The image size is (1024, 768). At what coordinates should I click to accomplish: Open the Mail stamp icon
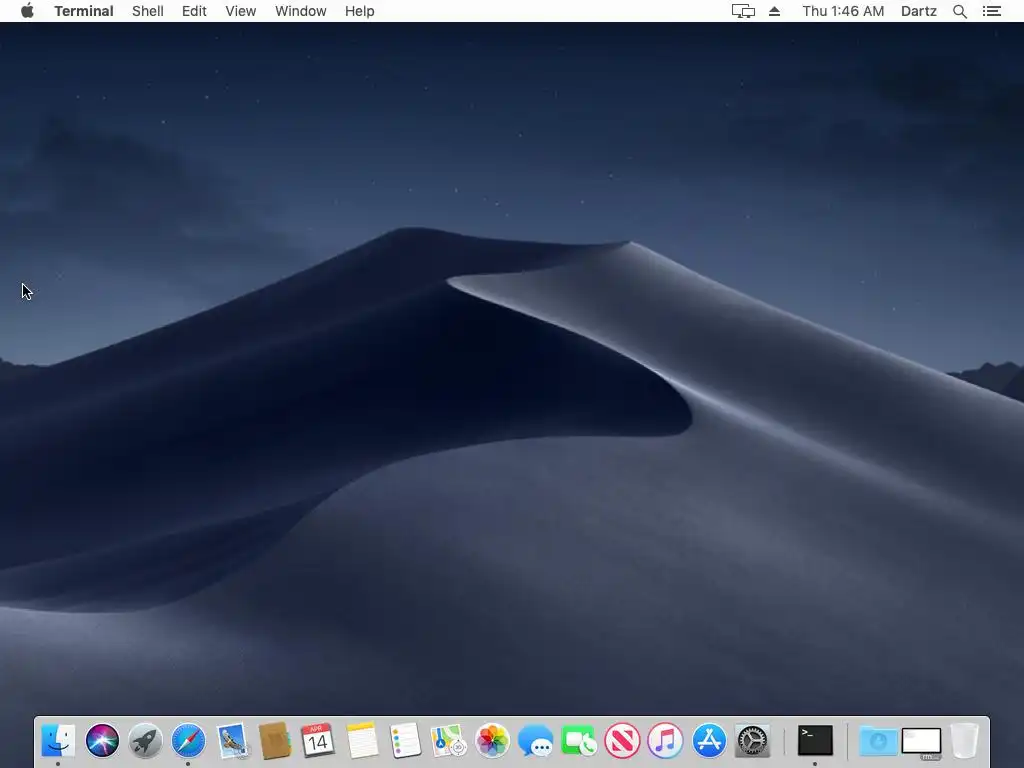(x=232, y=741)
